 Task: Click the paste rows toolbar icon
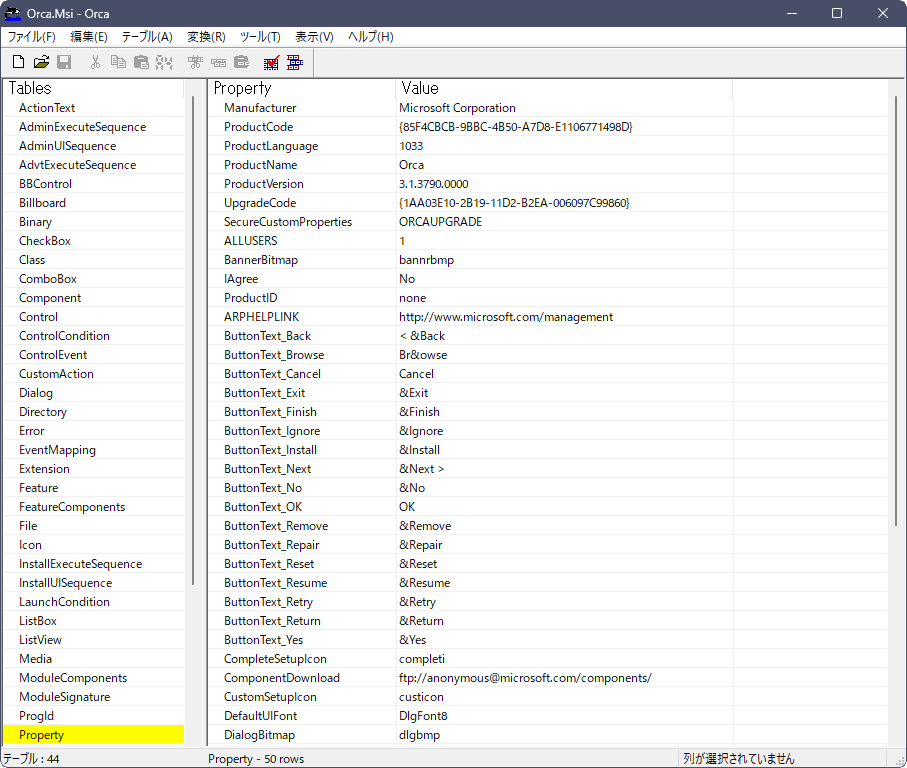(x=241, y=62)
